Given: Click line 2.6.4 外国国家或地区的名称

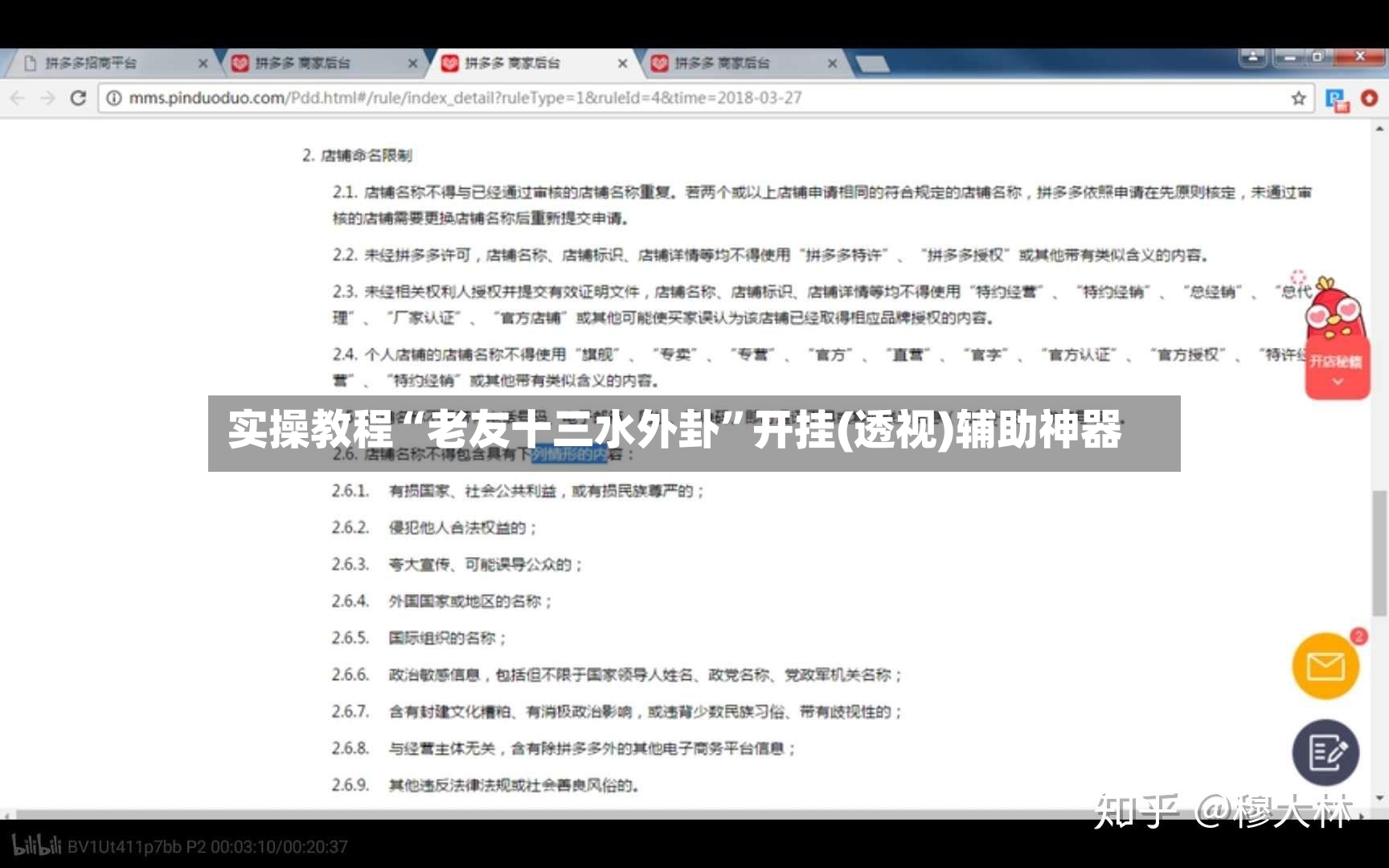Looking at the screenshot, I should pyautogui.click(x=442, y=601).
